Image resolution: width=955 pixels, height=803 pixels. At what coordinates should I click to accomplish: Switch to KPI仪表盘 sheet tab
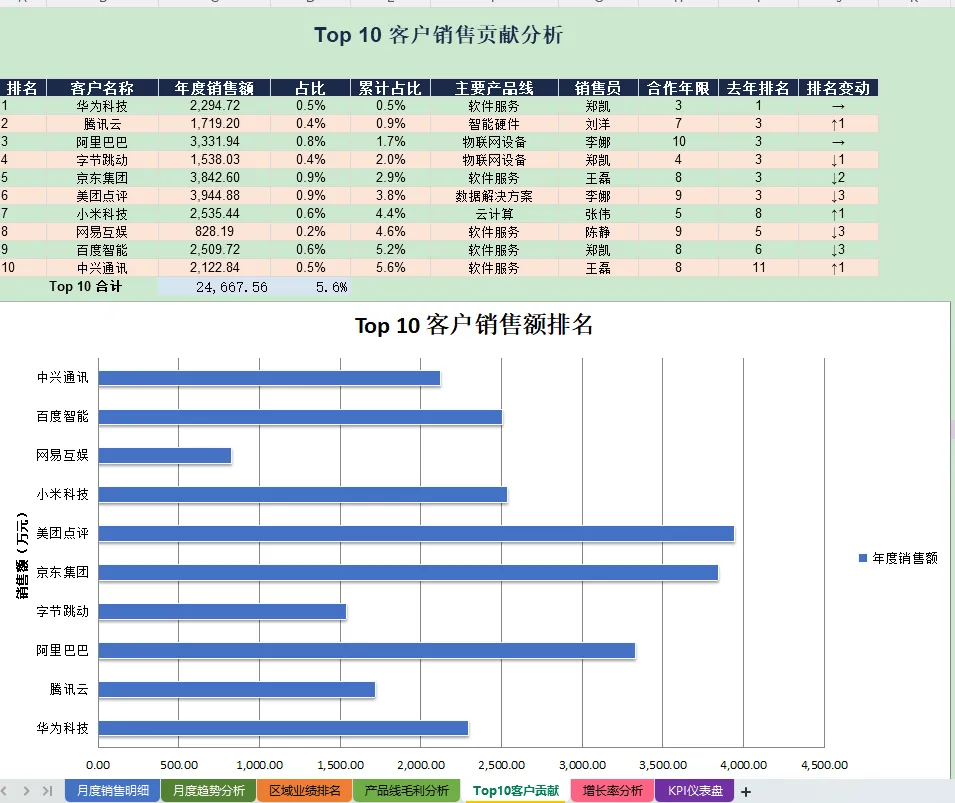coord(695,791)
